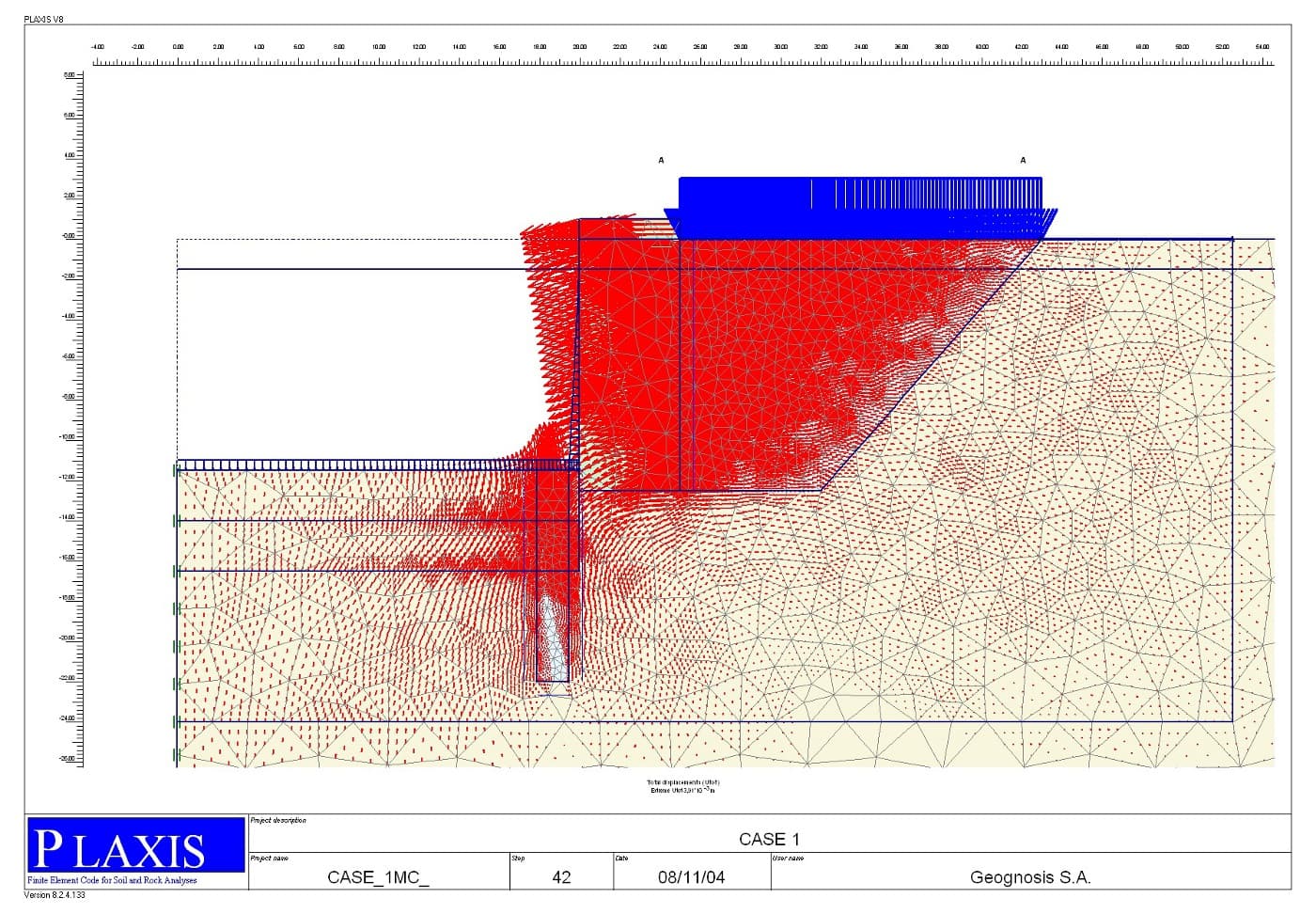This screenshot has height=914, width=1316.
Task: Click the blue distributed load block
Action: click(x=860, y=208)
